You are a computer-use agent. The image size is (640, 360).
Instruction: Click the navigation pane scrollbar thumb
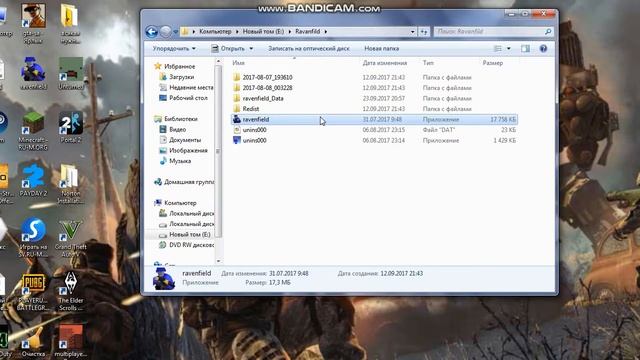218,151
